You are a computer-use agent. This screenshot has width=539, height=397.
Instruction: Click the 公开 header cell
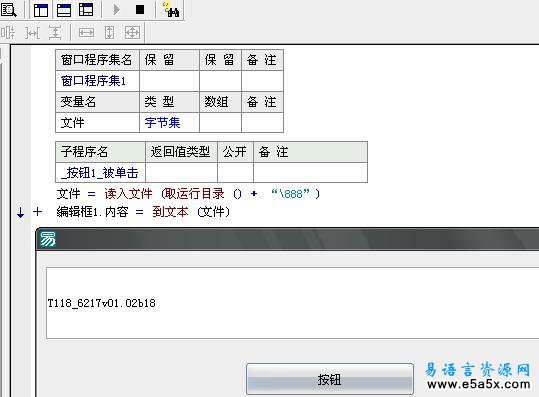[235, 152]
